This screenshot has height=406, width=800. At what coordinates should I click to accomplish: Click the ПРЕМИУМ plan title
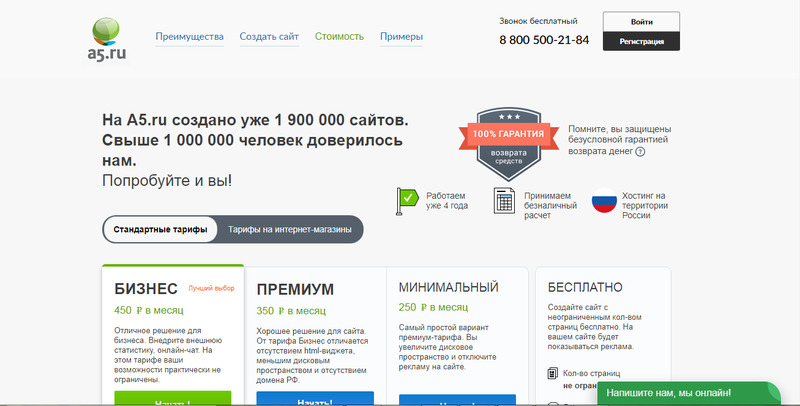[x=295, y=289]
